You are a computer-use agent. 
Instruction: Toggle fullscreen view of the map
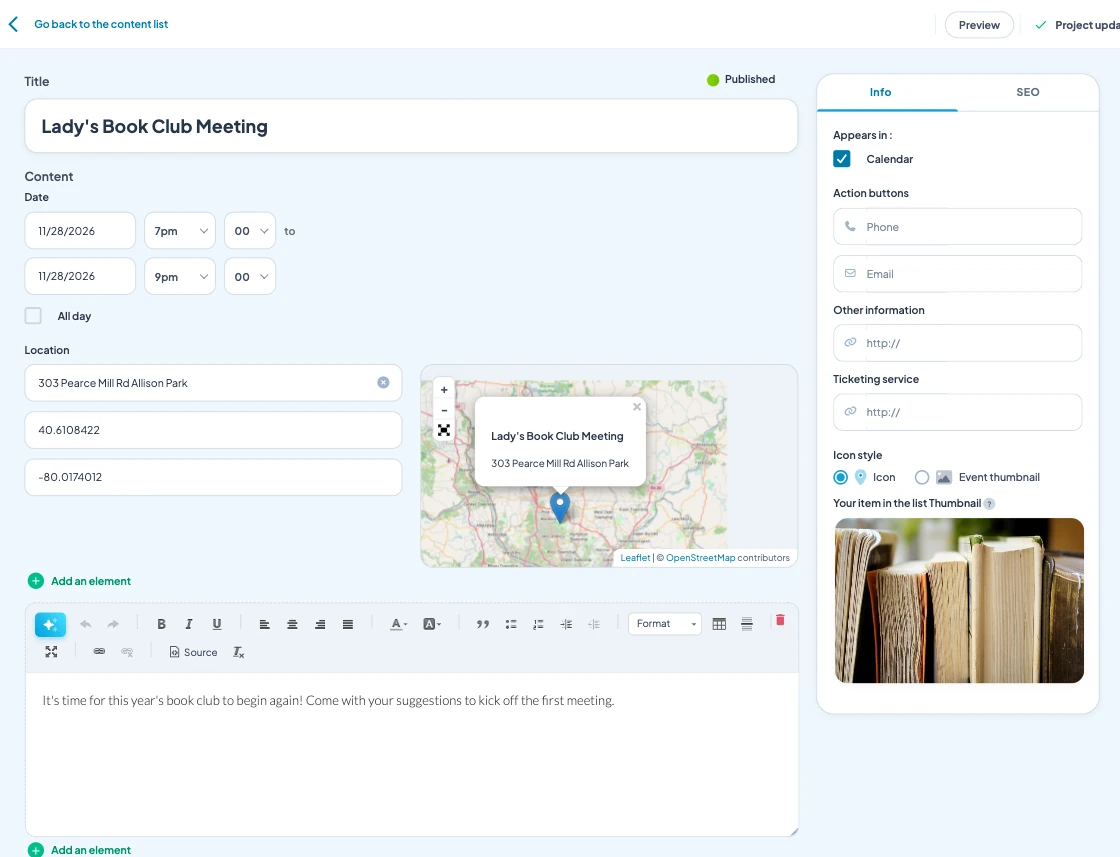click(x=444, y=430)
